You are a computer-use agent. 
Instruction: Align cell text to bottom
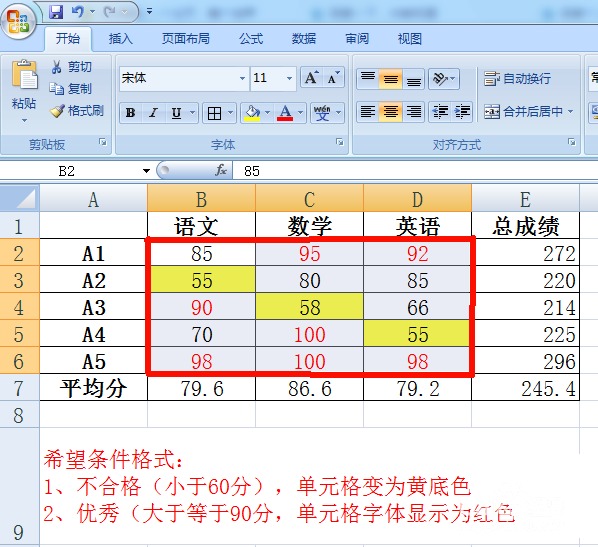click(413, 79)
